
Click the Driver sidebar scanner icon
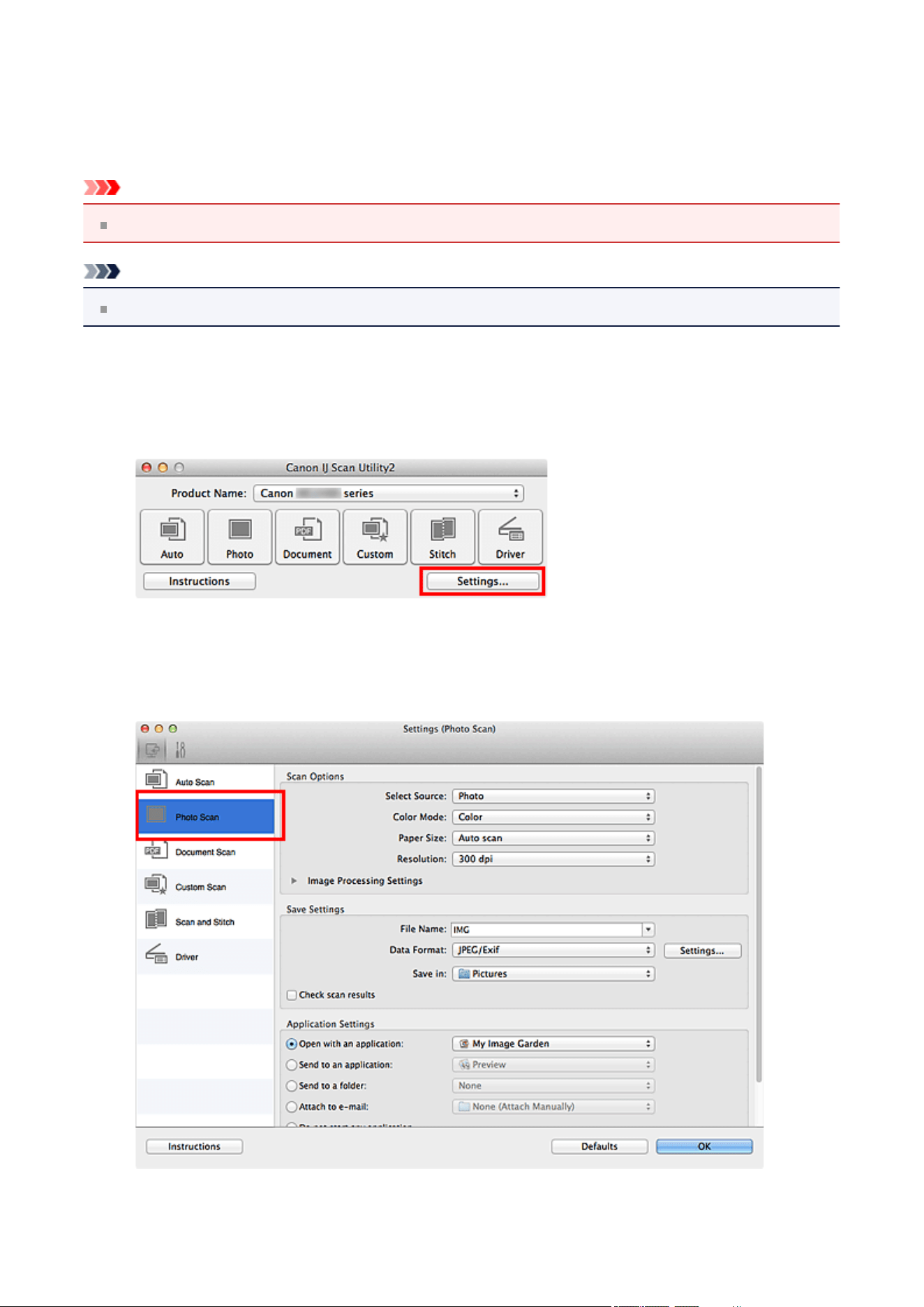tap(156, 954)
